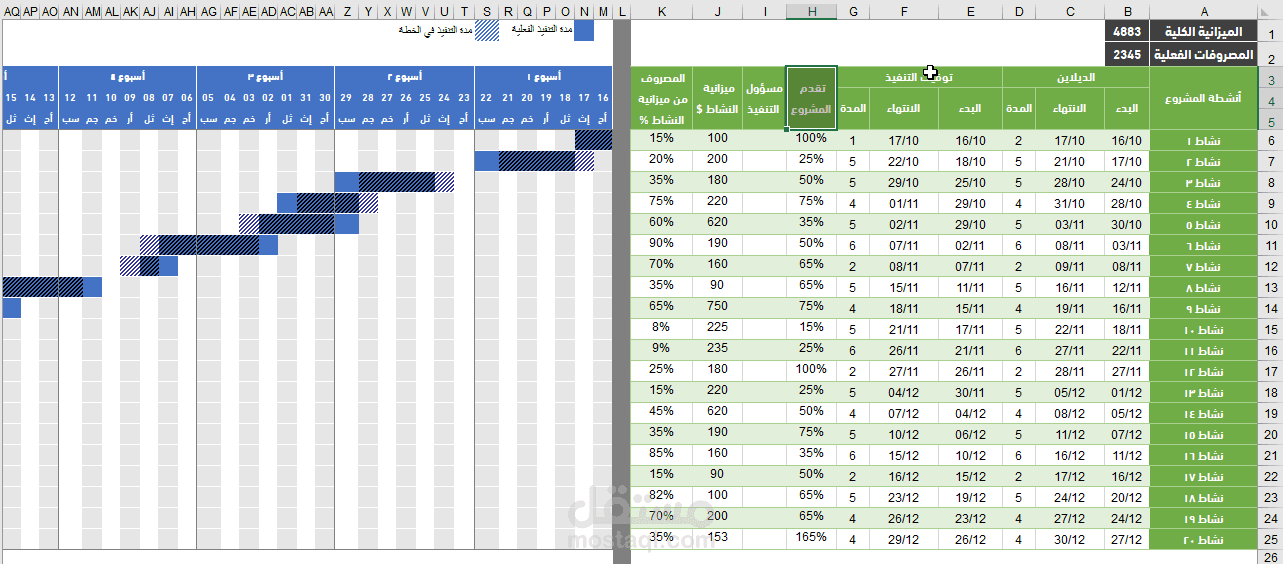Click column AN header
Image resolution: width=1283 pixels, height=564 pixels.
(71, 11)
